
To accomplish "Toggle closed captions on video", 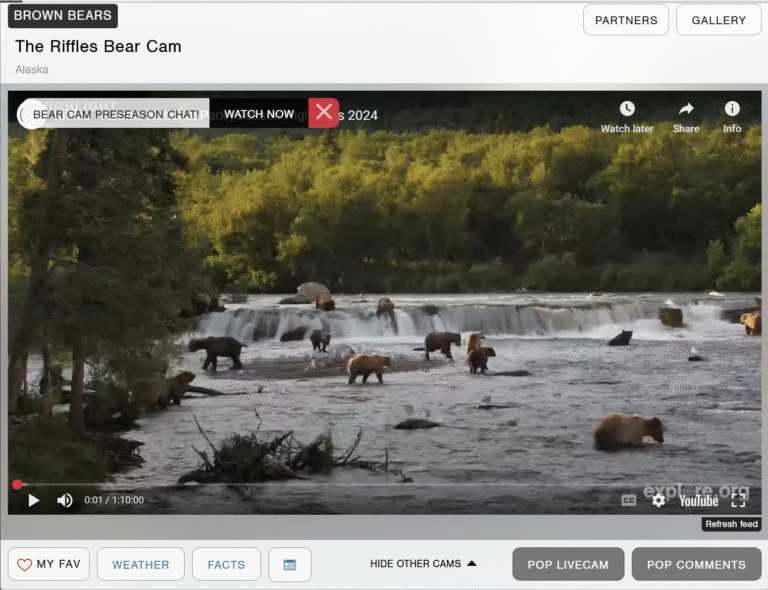I will [x=628, y=500].
